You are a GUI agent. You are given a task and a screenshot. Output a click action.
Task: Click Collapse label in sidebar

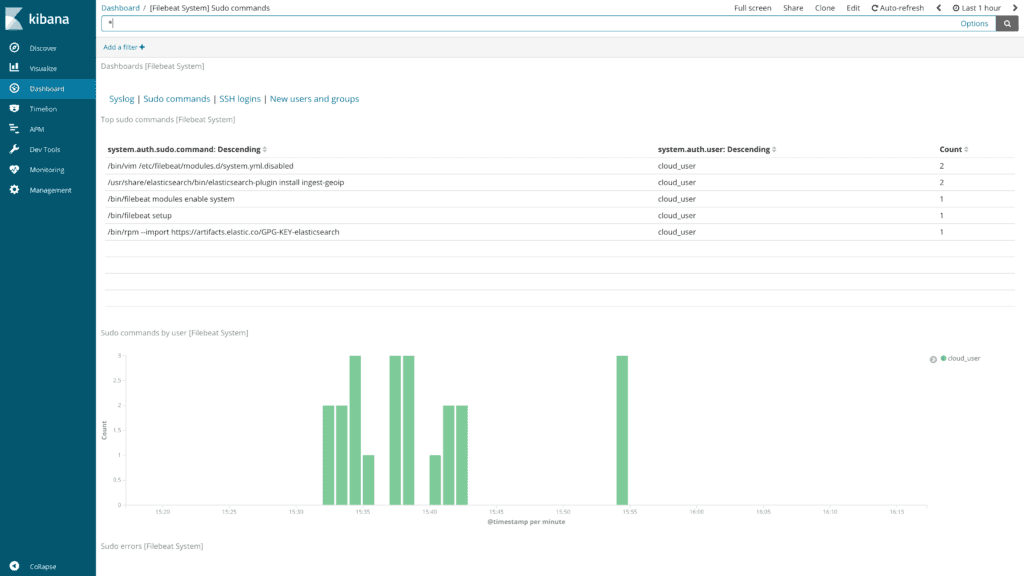pos(42,567)
